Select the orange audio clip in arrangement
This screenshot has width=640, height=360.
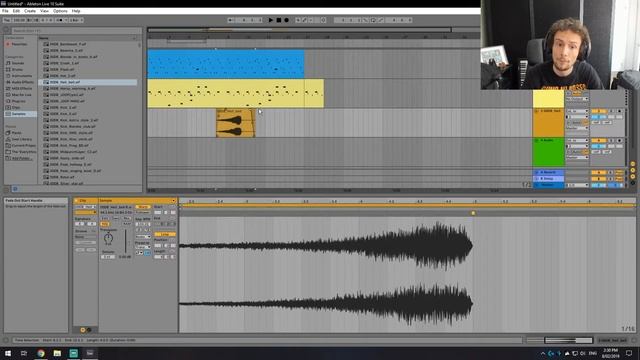[236, 123]
